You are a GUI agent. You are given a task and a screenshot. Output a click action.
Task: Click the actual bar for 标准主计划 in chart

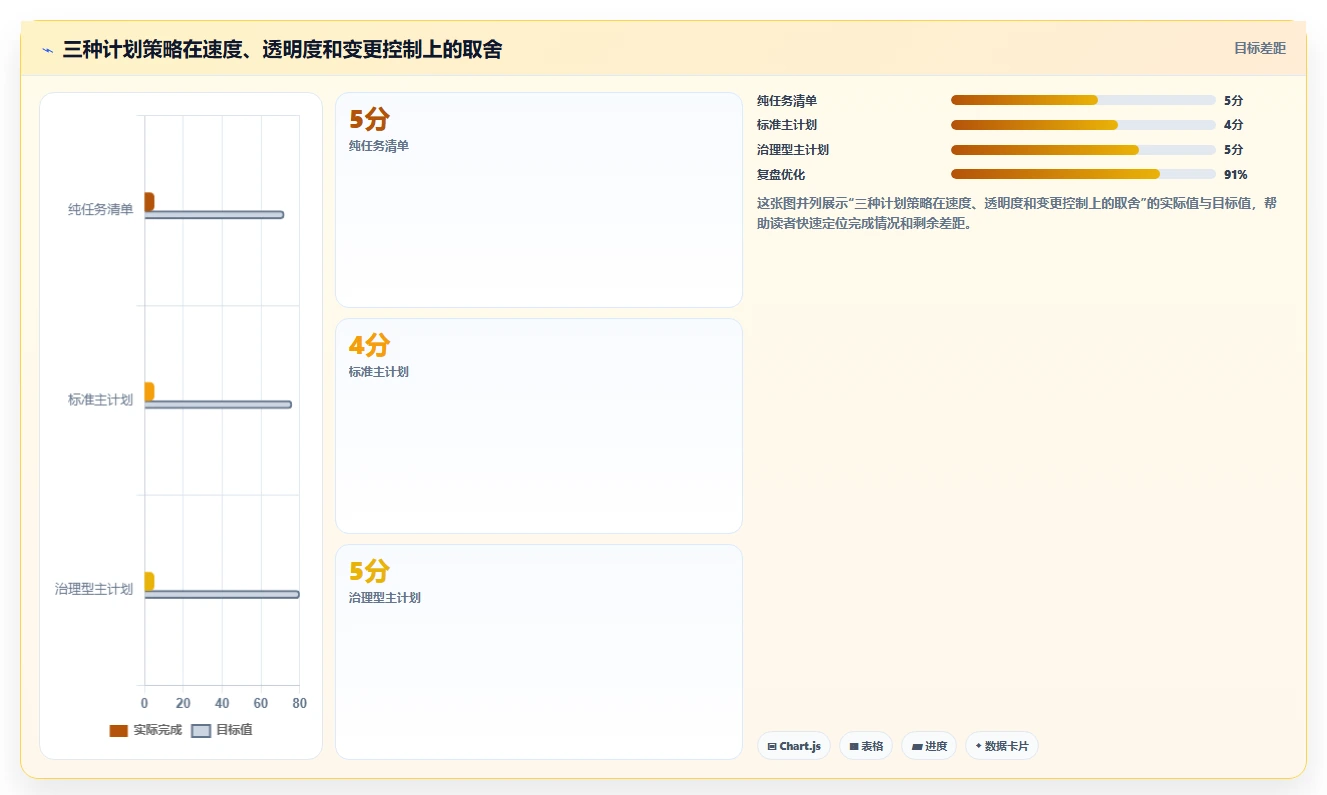pos(149,391)
